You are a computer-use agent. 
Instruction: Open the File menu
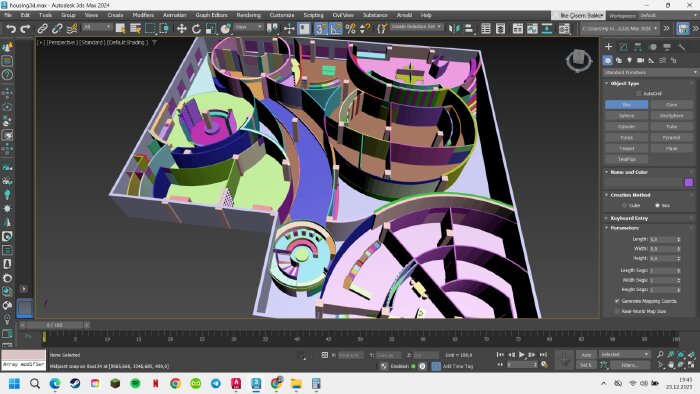(8, 15)
